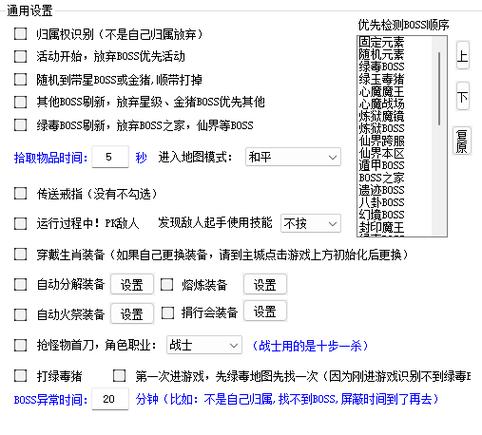The width and height of the screenshot is (482, 435).
Task: Check 抢怪物首刀 option
Action: tap(20, 345)
